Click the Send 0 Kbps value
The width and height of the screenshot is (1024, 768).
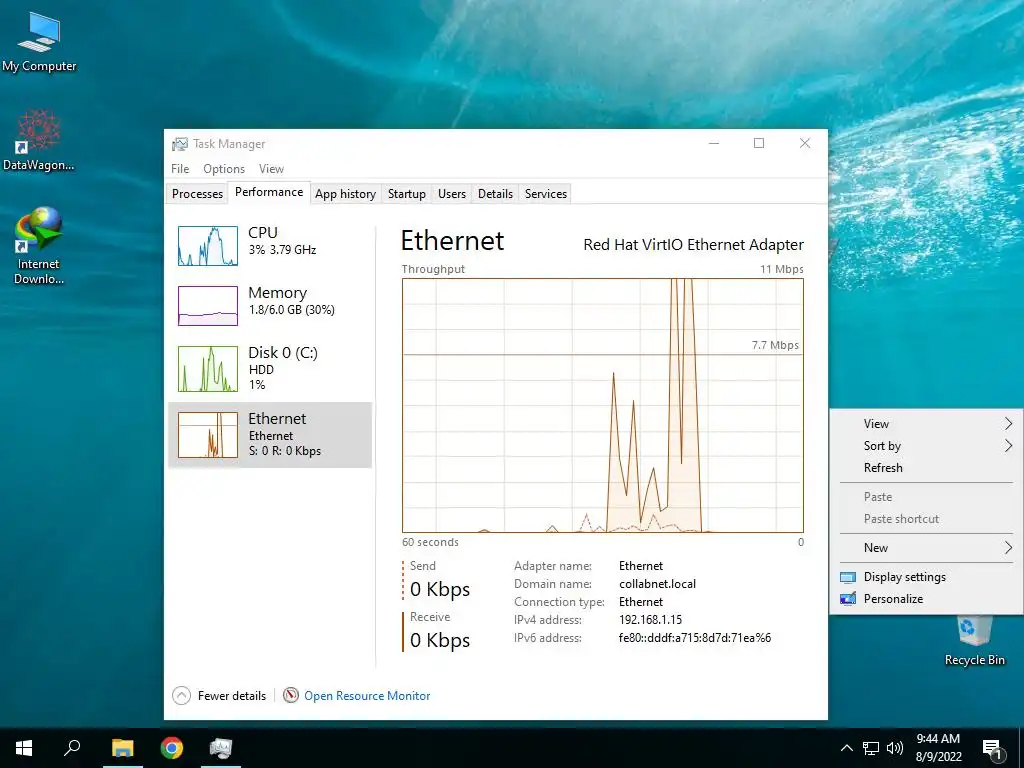click(440, 589)
